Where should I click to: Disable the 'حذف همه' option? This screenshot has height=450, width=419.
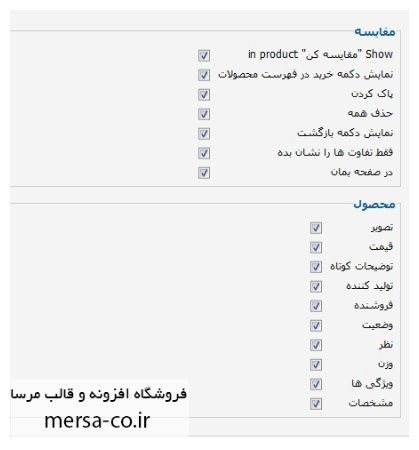pos(204,114)
